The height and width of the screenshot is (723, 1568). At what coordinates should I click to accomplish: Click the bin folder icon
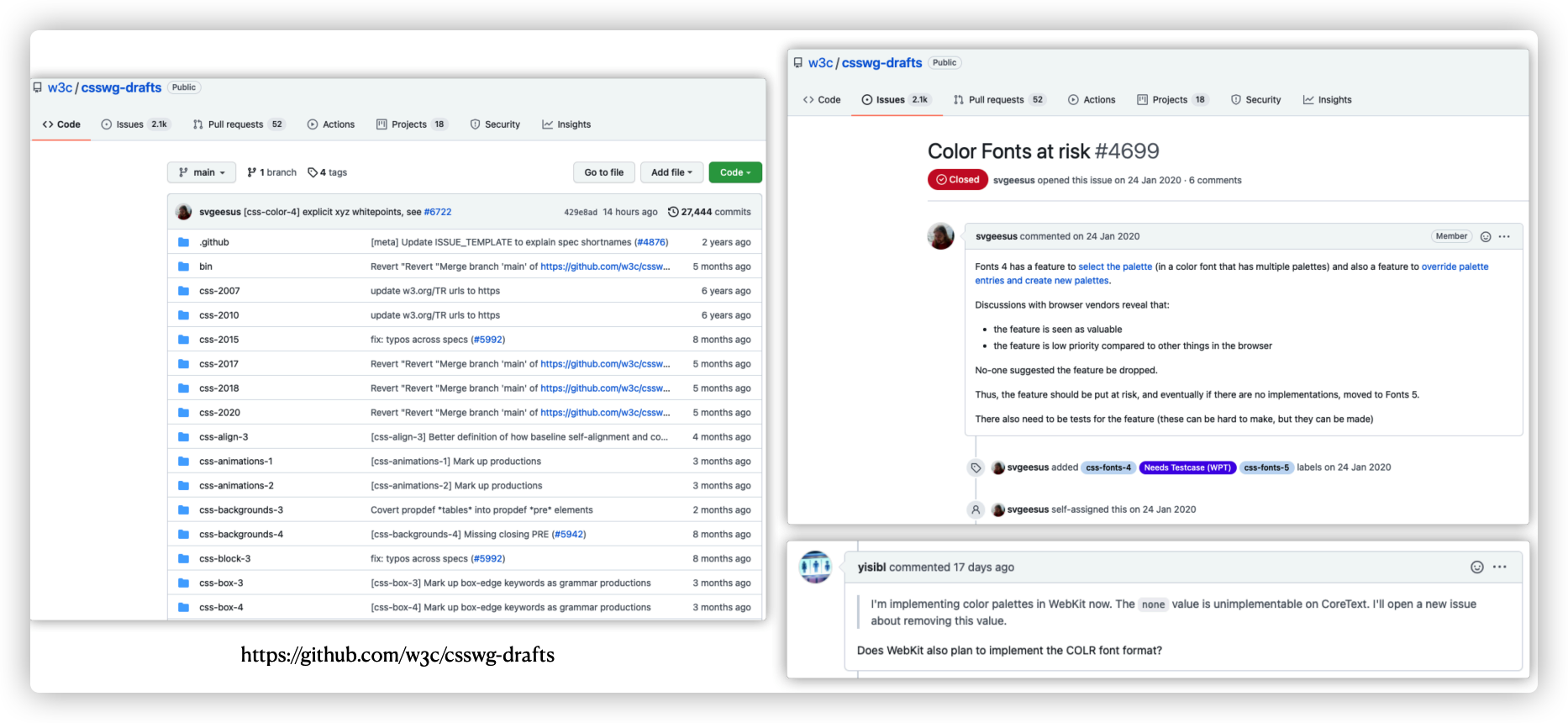(x=183, y=267)
